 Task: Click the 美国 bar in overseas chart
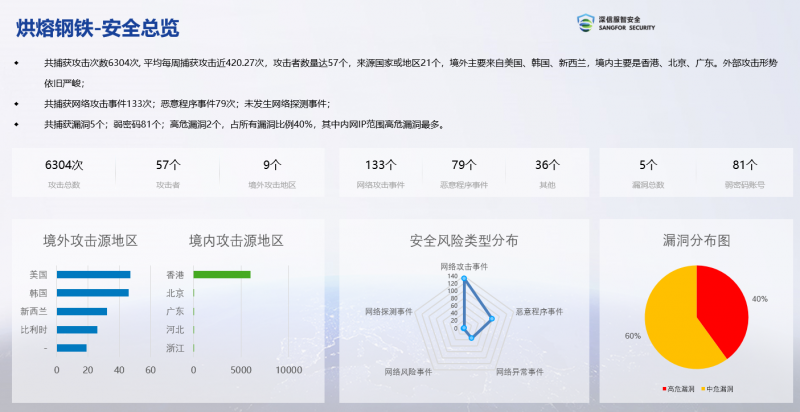[x=93, y=275]
